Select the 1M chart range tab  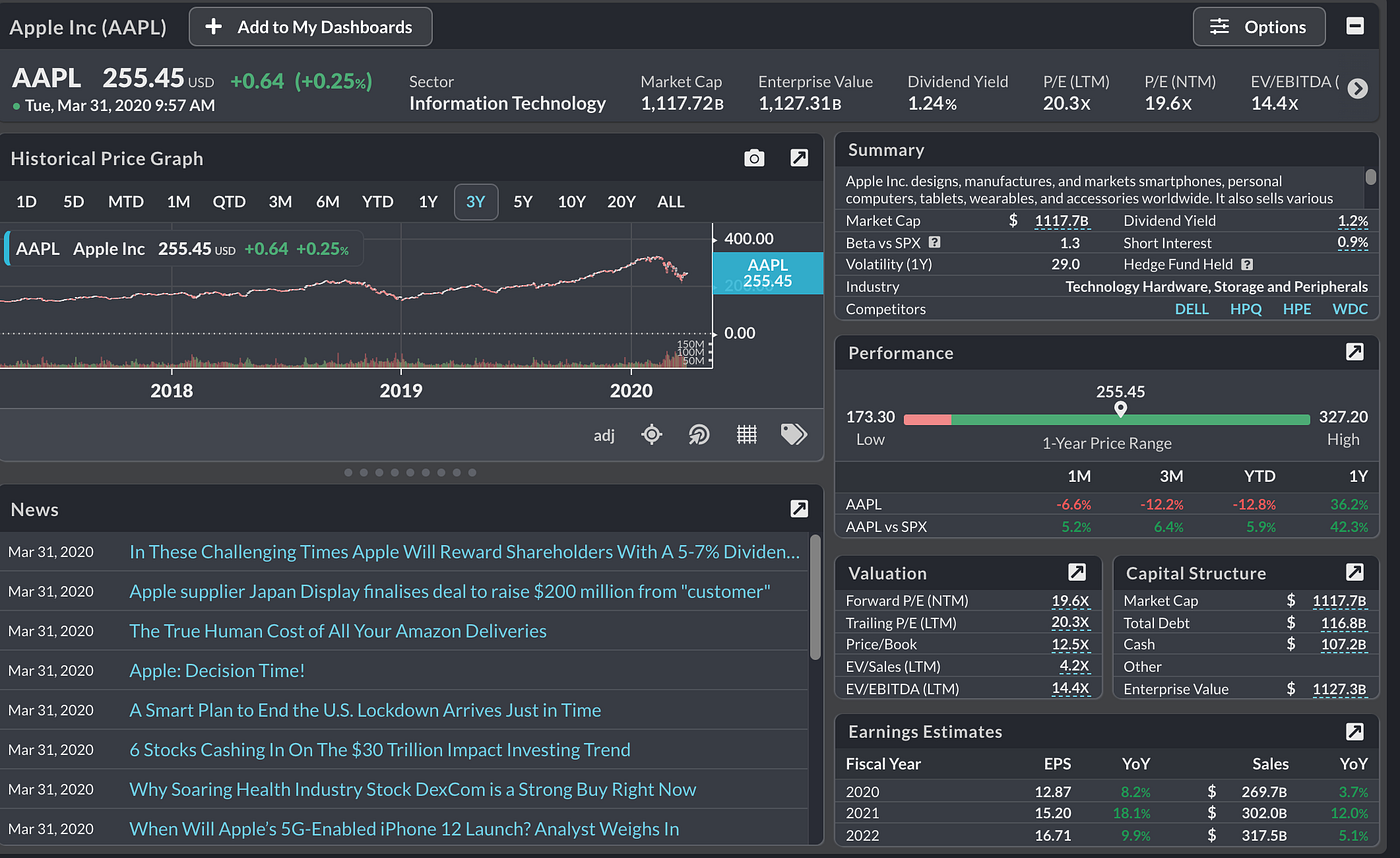(178, 202)
